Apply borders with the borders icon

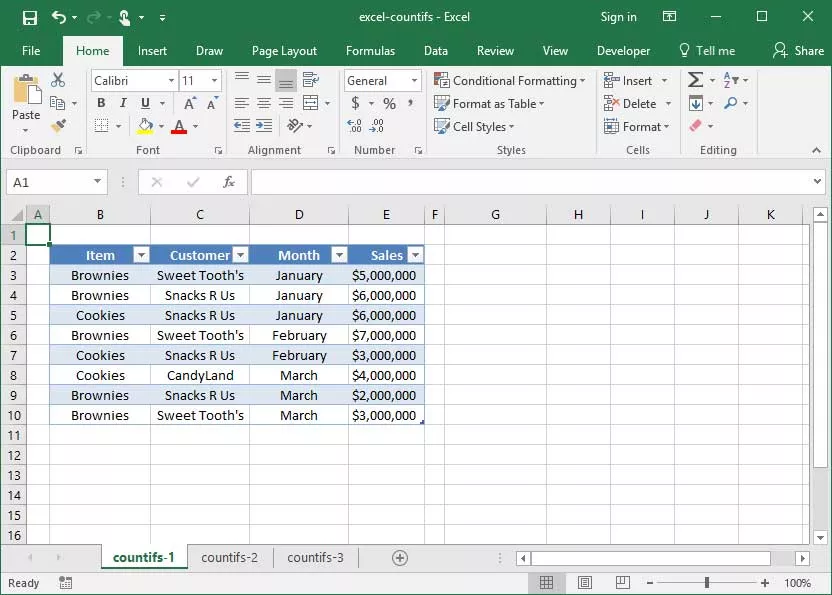[x=101, y=126]
